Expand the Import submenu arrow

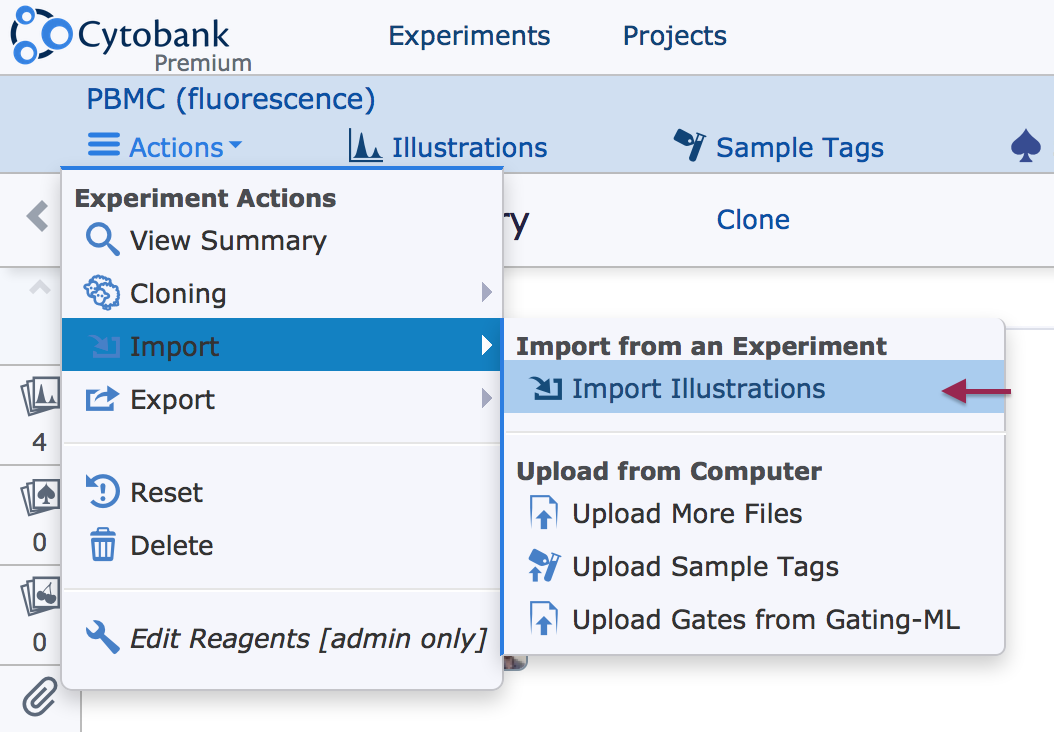[x=487, y=345]
